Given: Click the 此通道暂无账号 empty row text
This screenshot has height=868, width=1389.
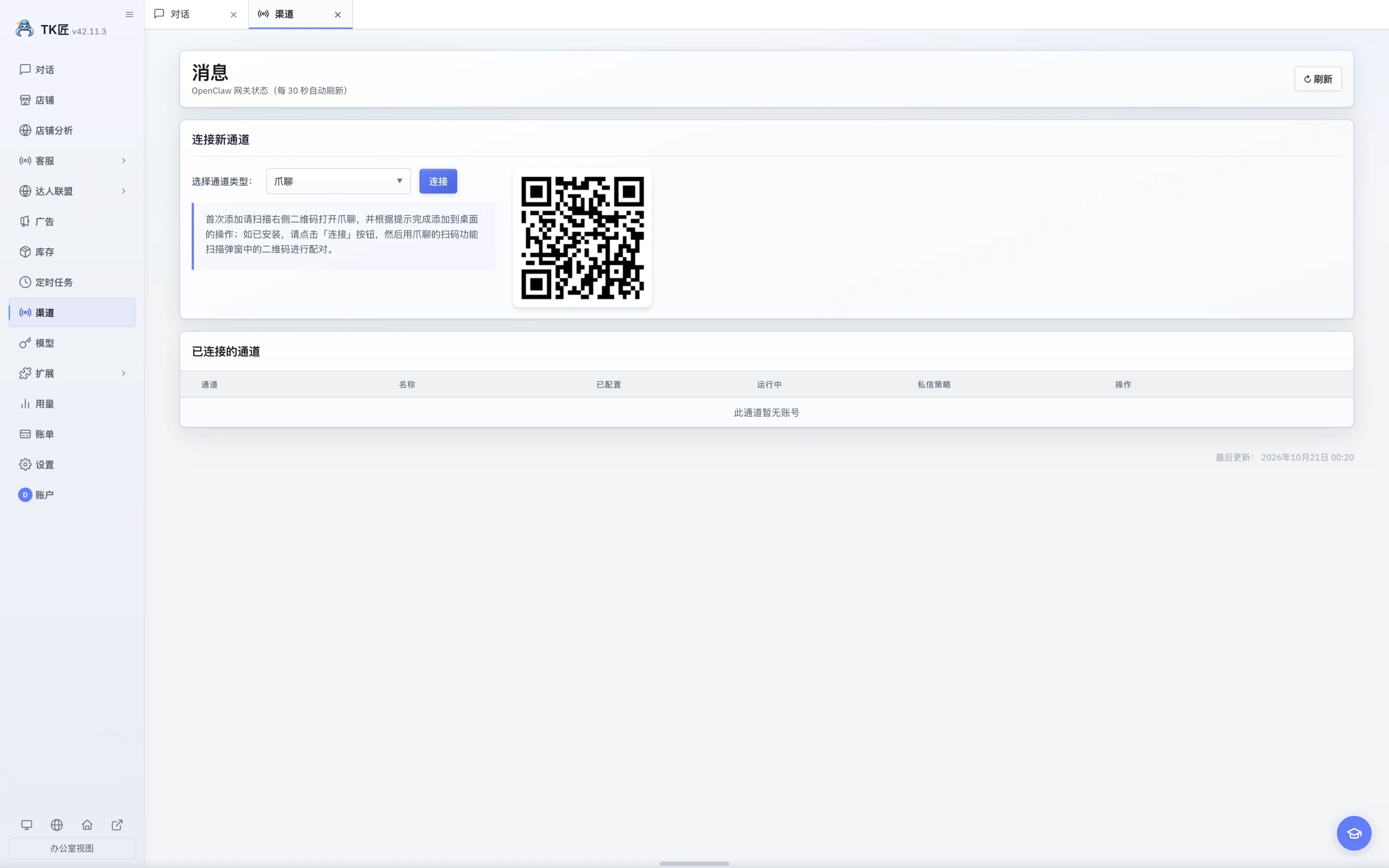Looking at the screenshot, I should (x=766, y=413).
